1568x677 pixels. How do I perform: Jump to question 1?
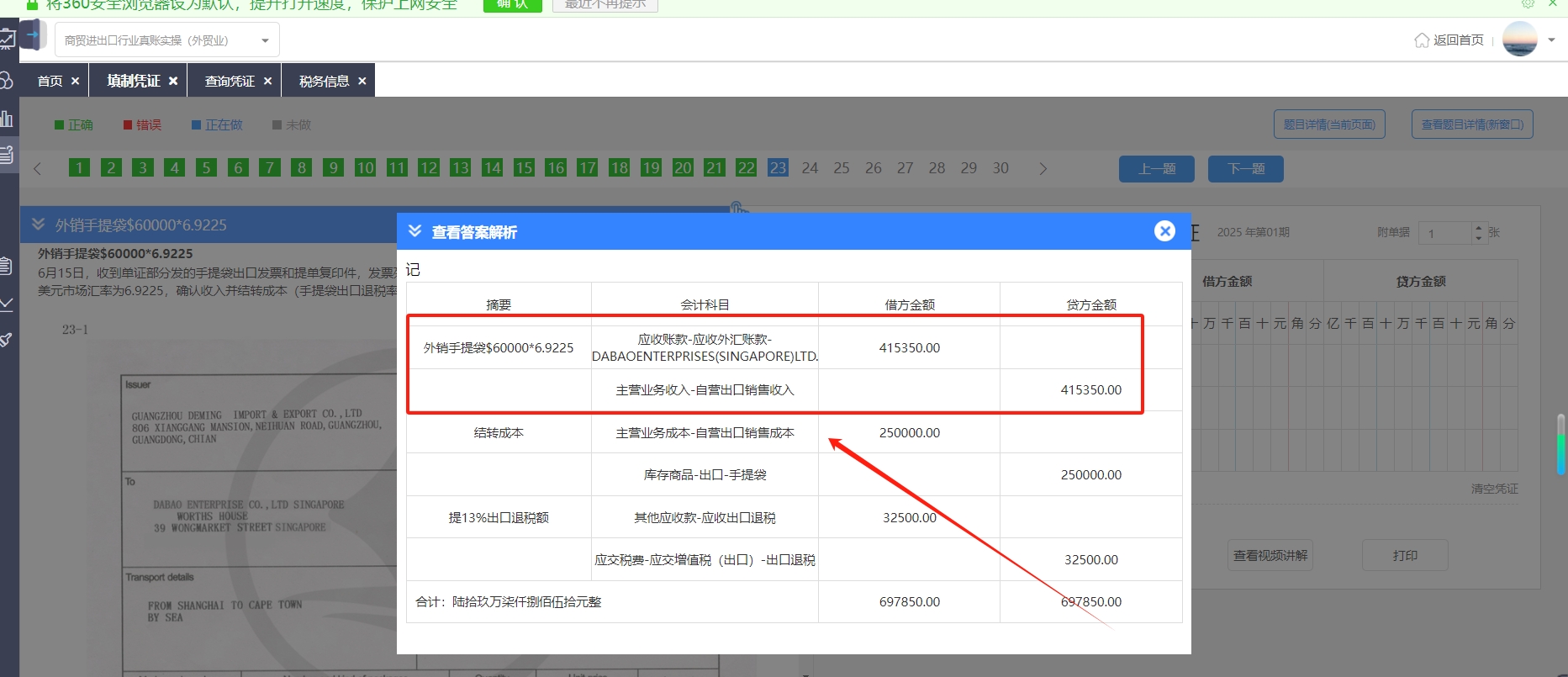coord(79,167)
